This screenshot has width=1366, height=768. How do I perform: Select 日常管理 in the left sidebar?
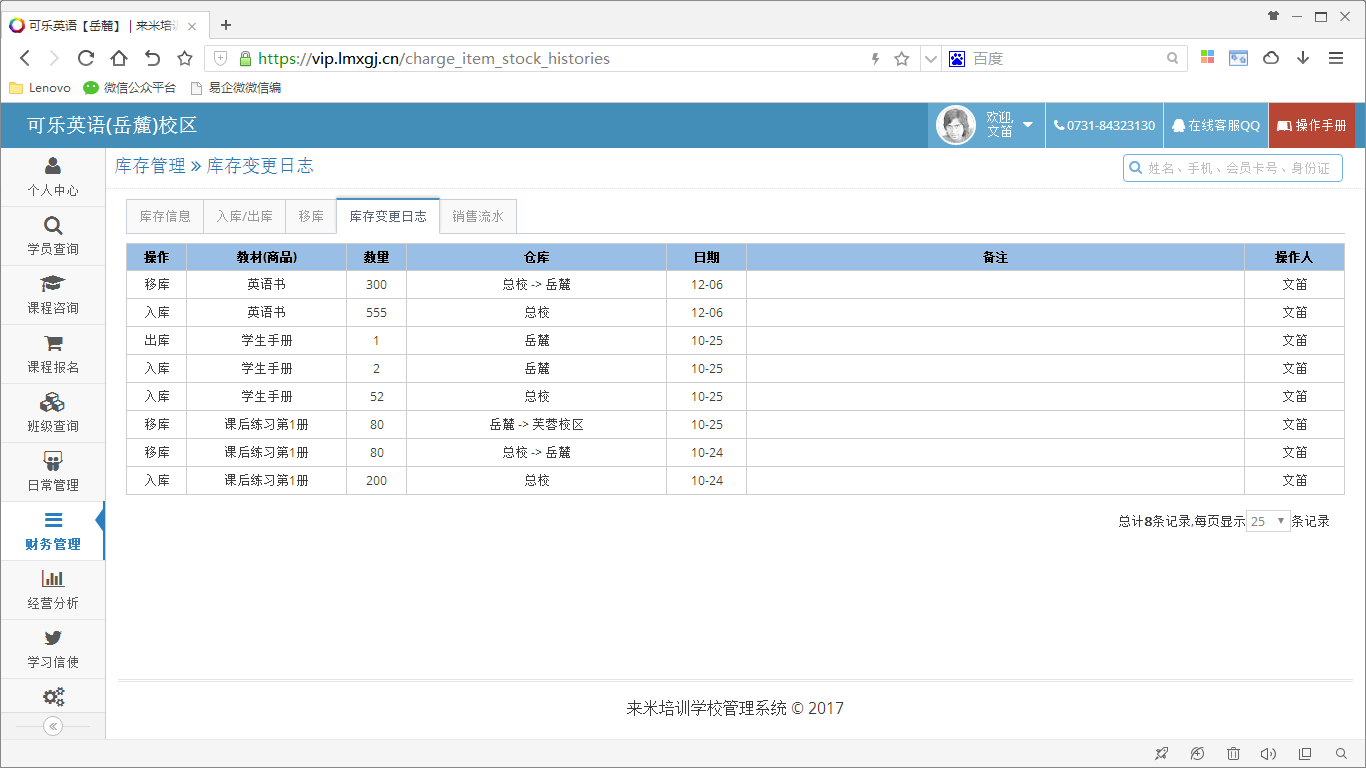[x=52, y=471]
